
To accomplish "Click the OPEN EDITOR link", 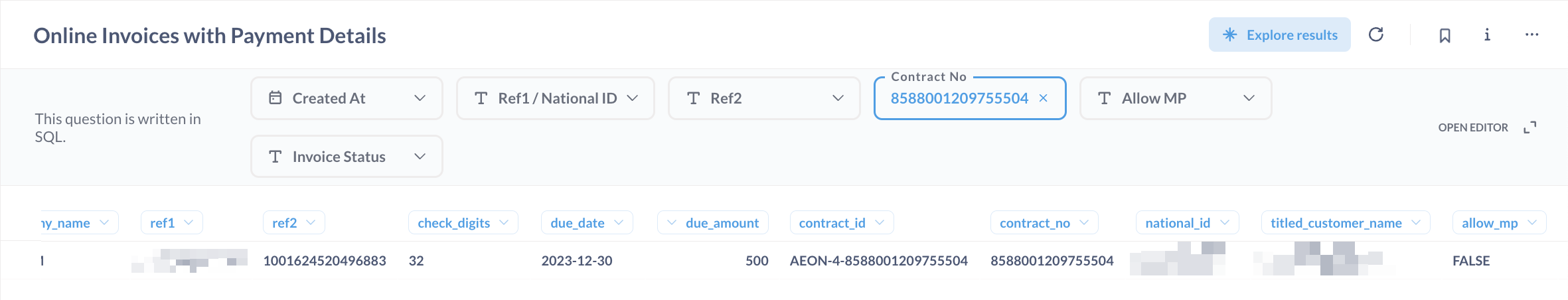I will pyautogui.click(x=1473, y=127).
